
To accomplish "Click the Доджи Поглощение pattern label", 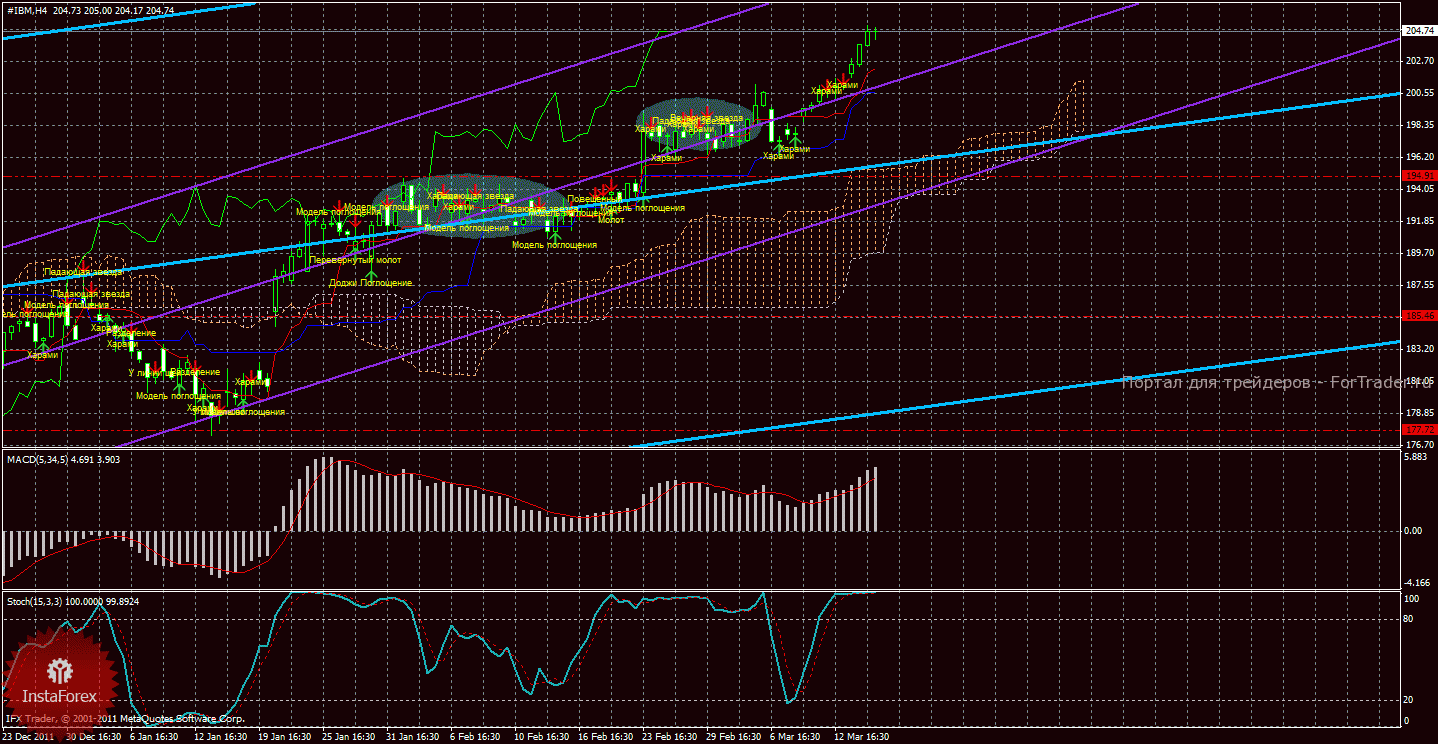I will pyautogui.click(x=370, y=283).
